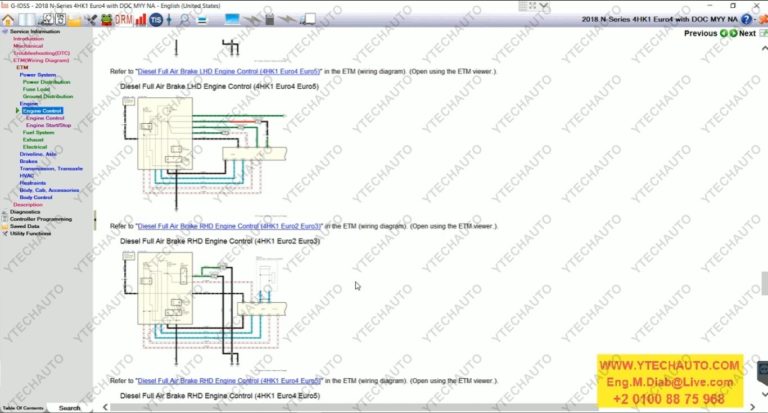Go to the Home icon in toolbar
The image size is (768, 413).
pyautogui.click(x=8, y=20)
